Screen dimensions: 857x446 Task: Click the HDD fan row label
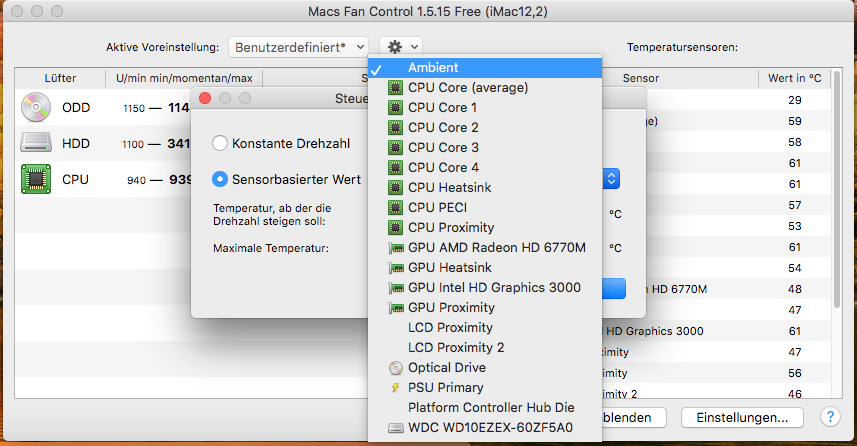click(x=76, y=144)
